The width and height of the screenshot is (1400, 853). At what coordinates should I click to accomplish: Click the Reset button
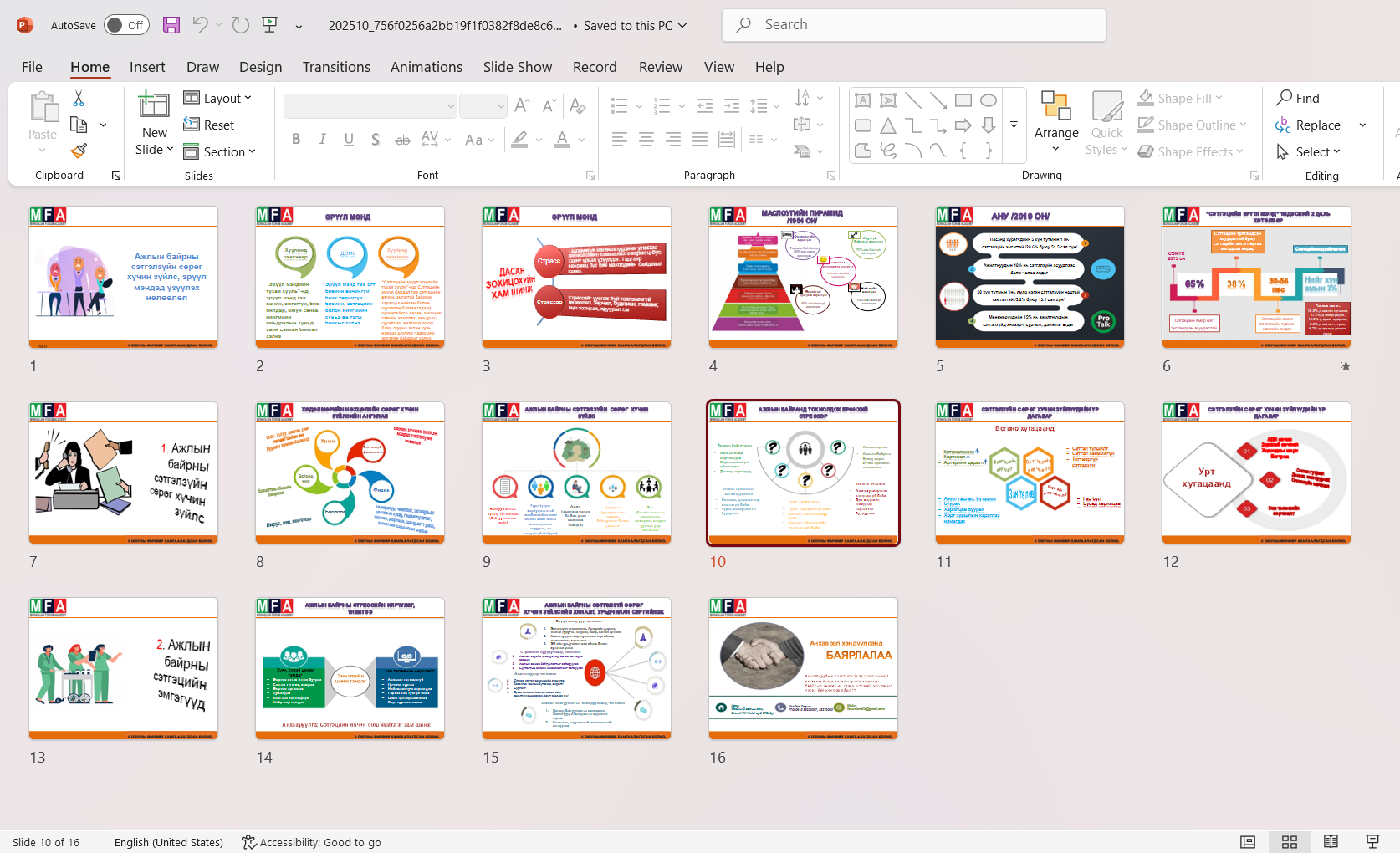pos(210,125)
